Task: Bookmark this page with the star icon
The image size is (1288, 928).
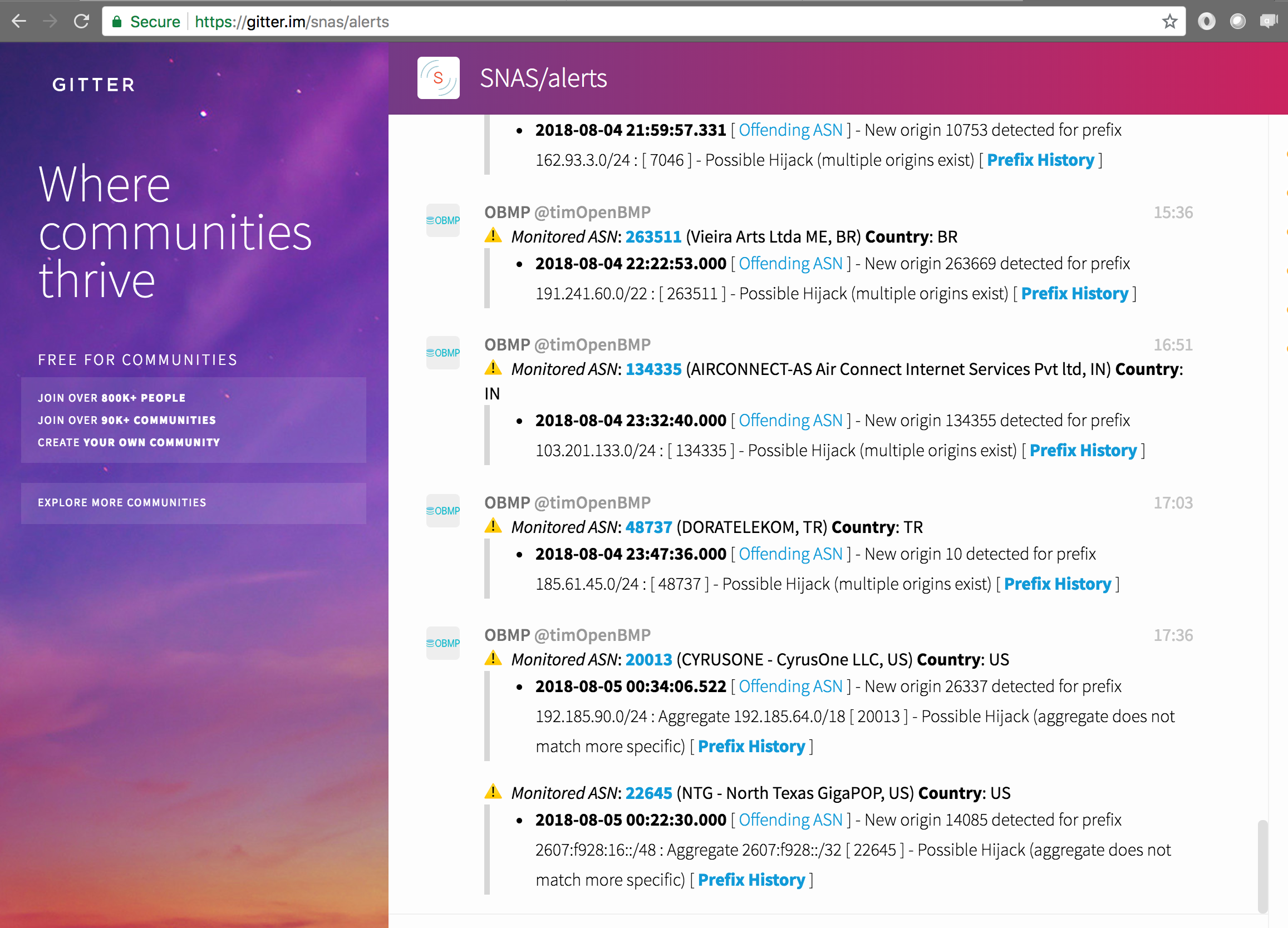Action: 1169,22
